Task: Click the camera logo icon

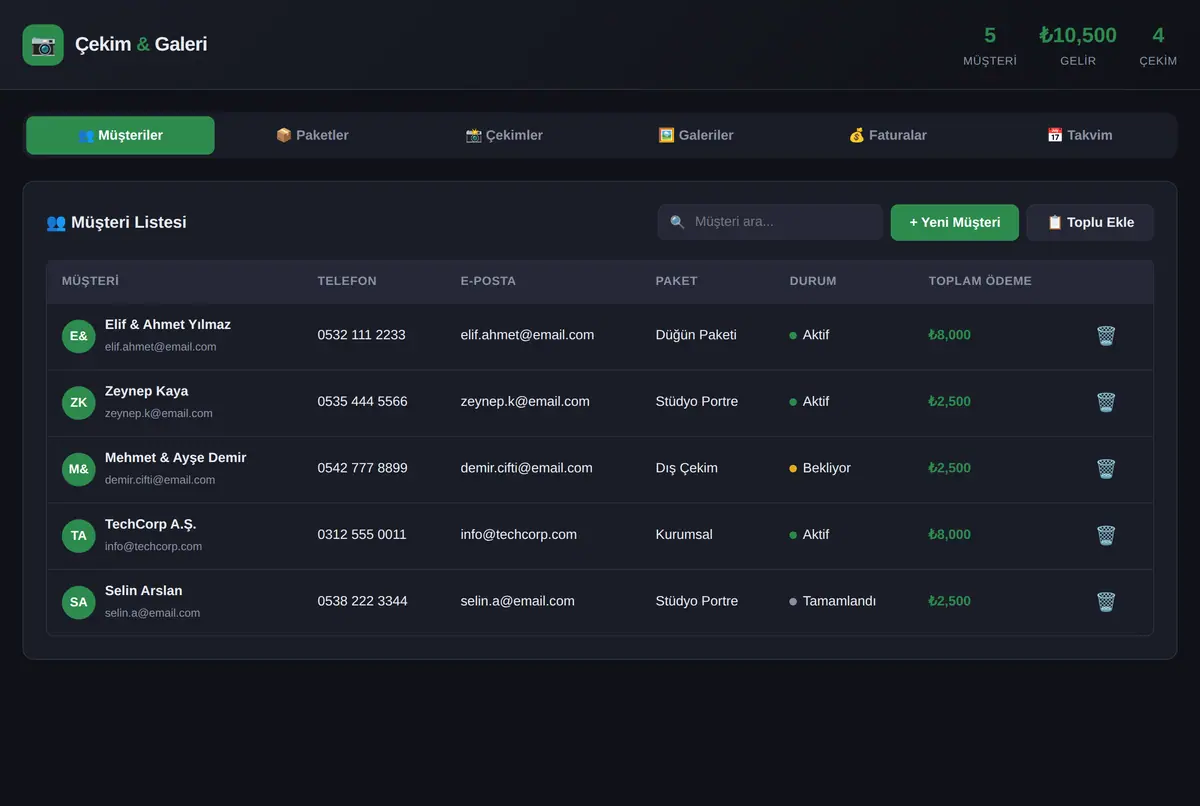Action: click(43, 45)
